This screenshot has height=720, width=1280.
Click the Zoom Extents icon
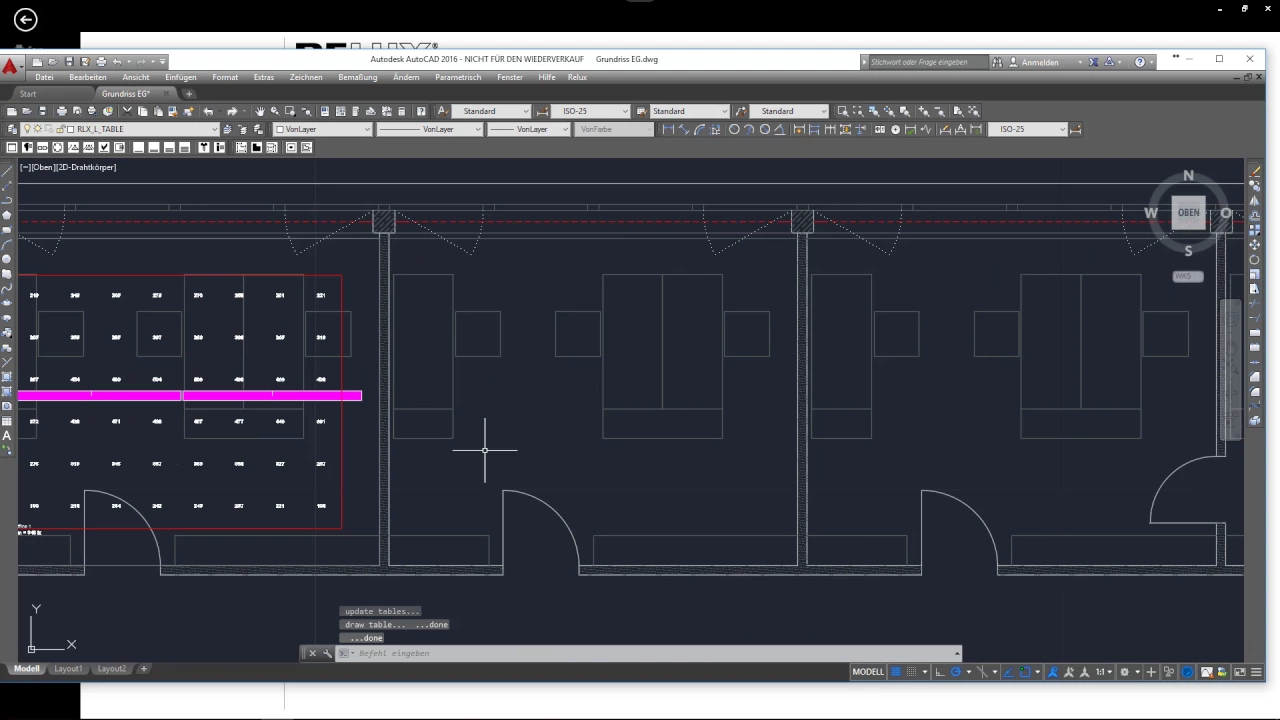pyautogui.click(x=974, y=111)
